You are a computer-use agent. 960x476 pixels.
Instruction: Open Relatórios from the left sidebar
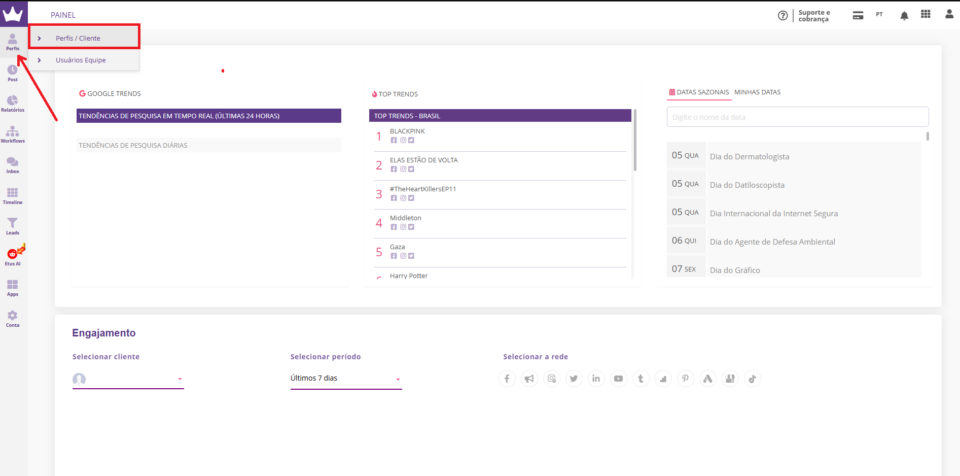12,103
